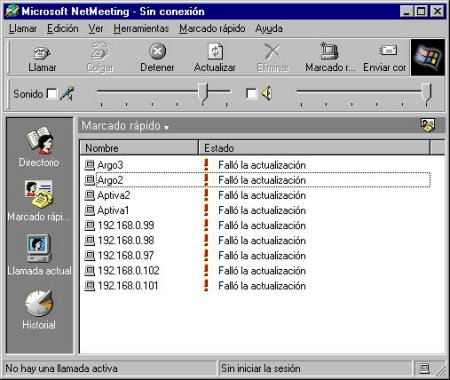450x380 pixels.
Task: Open the Ayuda menu
Action: pyautogui.click(x=269, y=29)
